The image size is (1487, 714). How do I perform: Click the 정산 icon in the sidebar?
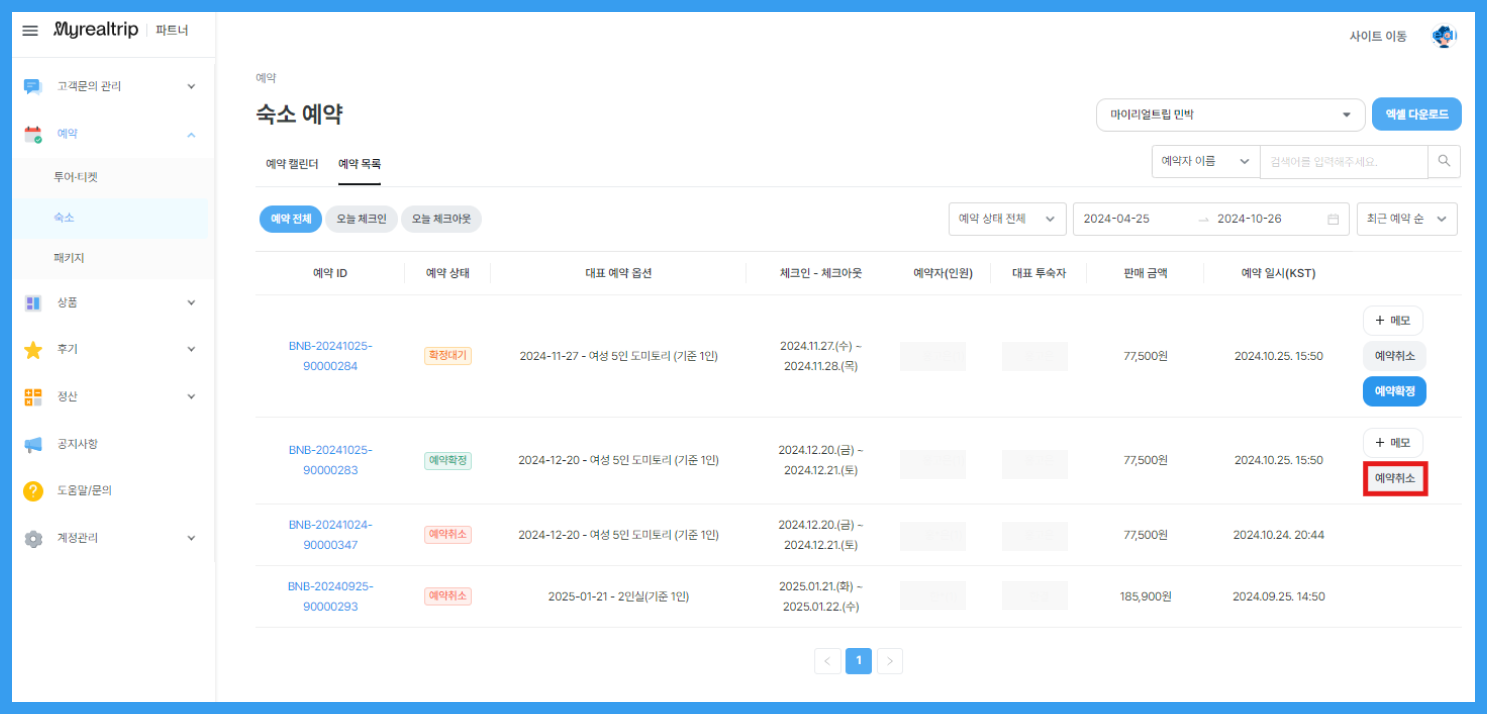(31, 396)
